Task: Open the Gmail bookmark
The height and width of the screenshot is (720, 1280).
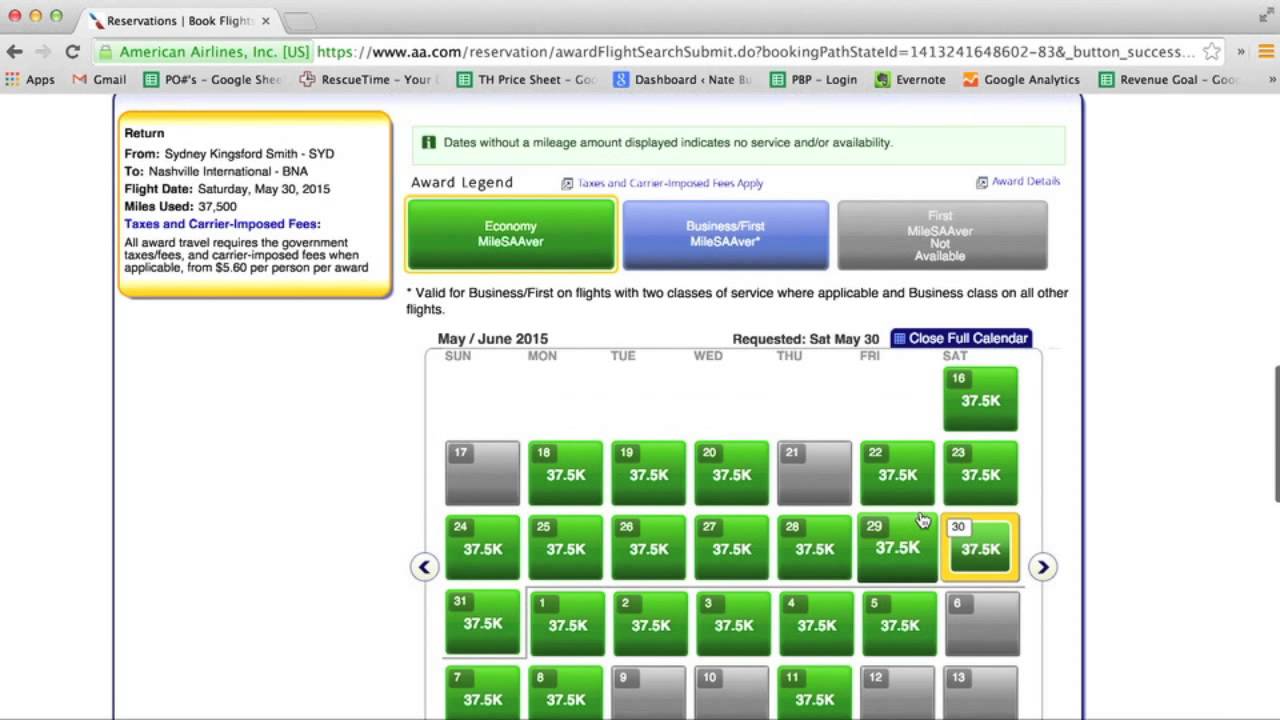Action: [98, 80]
